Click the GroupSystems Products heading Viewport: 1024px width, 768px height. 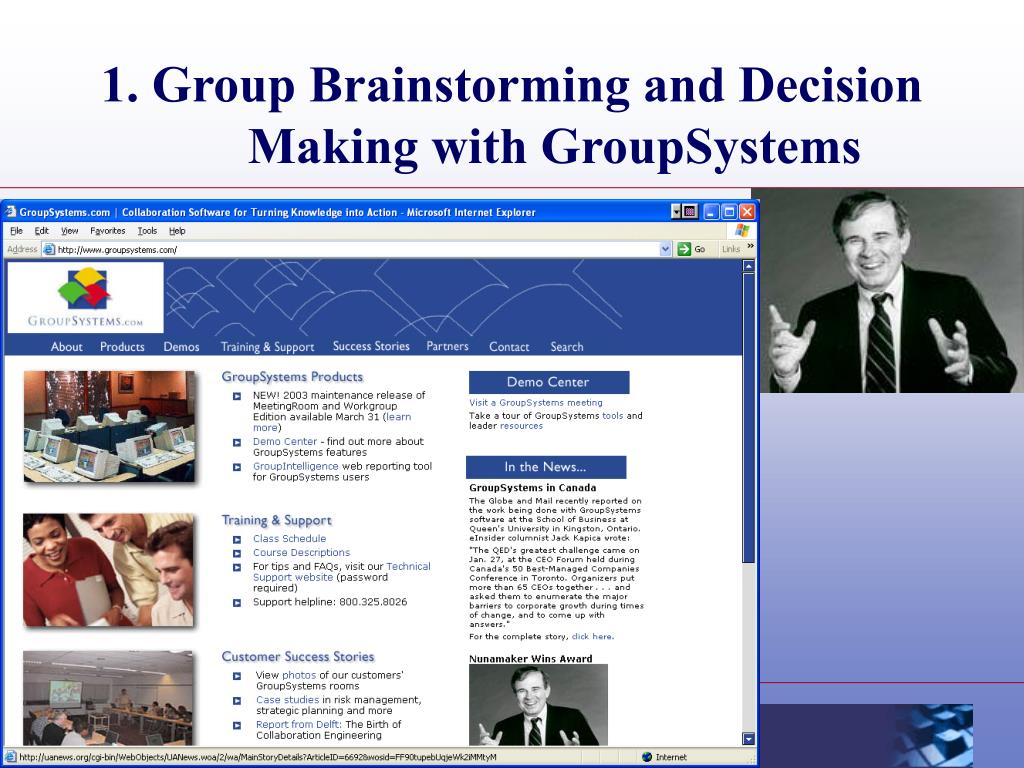pos(292,377)
